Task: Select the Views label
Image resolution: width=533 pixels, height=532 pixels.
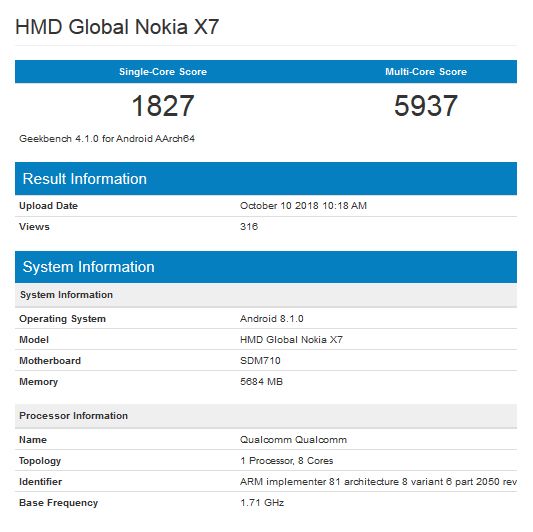Action: (x=34, y=227)
